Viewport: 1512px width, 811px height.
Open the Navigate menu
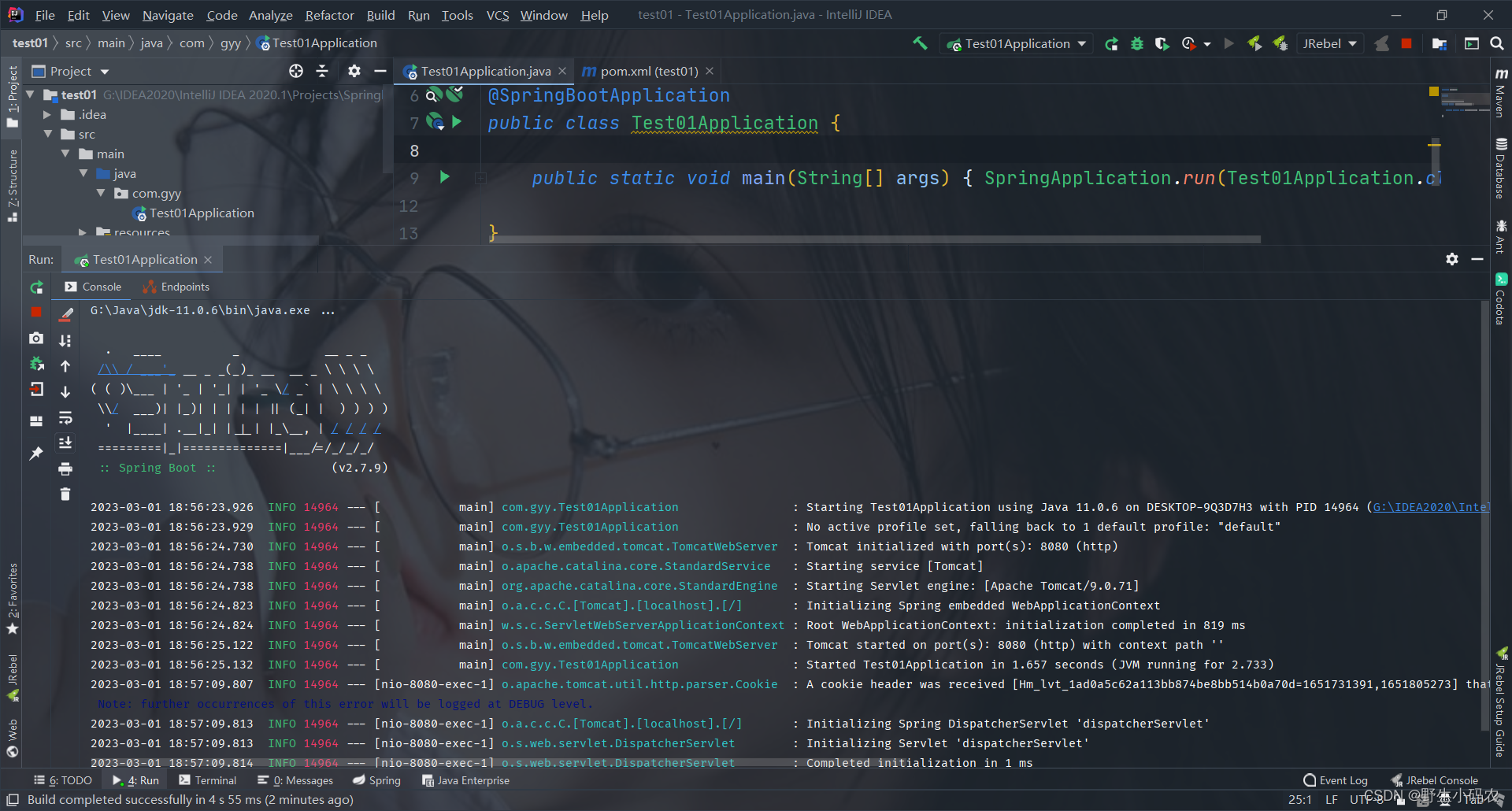pyautogui.click(x=168, y=15)
